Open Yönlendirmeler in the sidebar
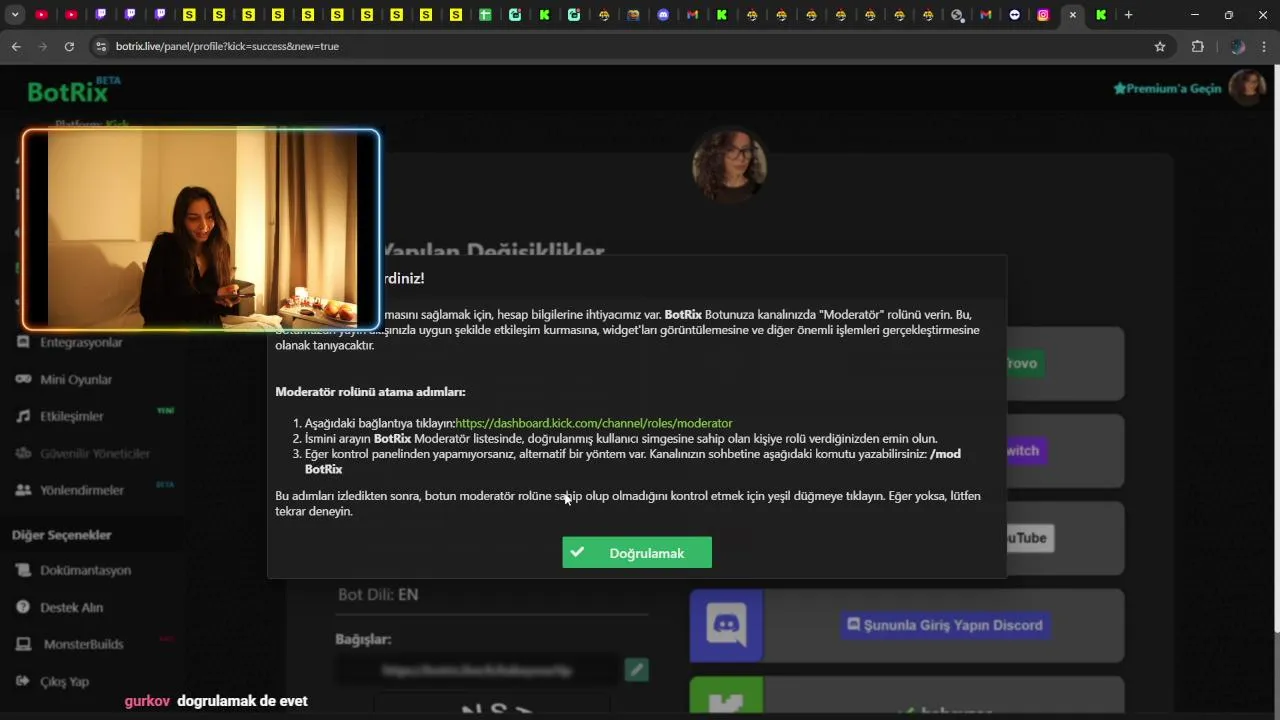 (82, 490)
